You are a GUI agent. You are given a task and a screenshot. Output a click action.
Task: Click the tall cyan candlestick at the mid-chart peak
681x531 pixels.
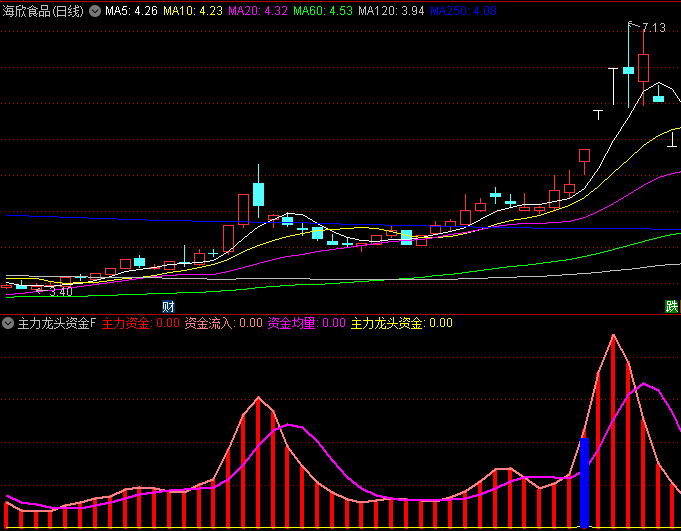coord(258,191)
